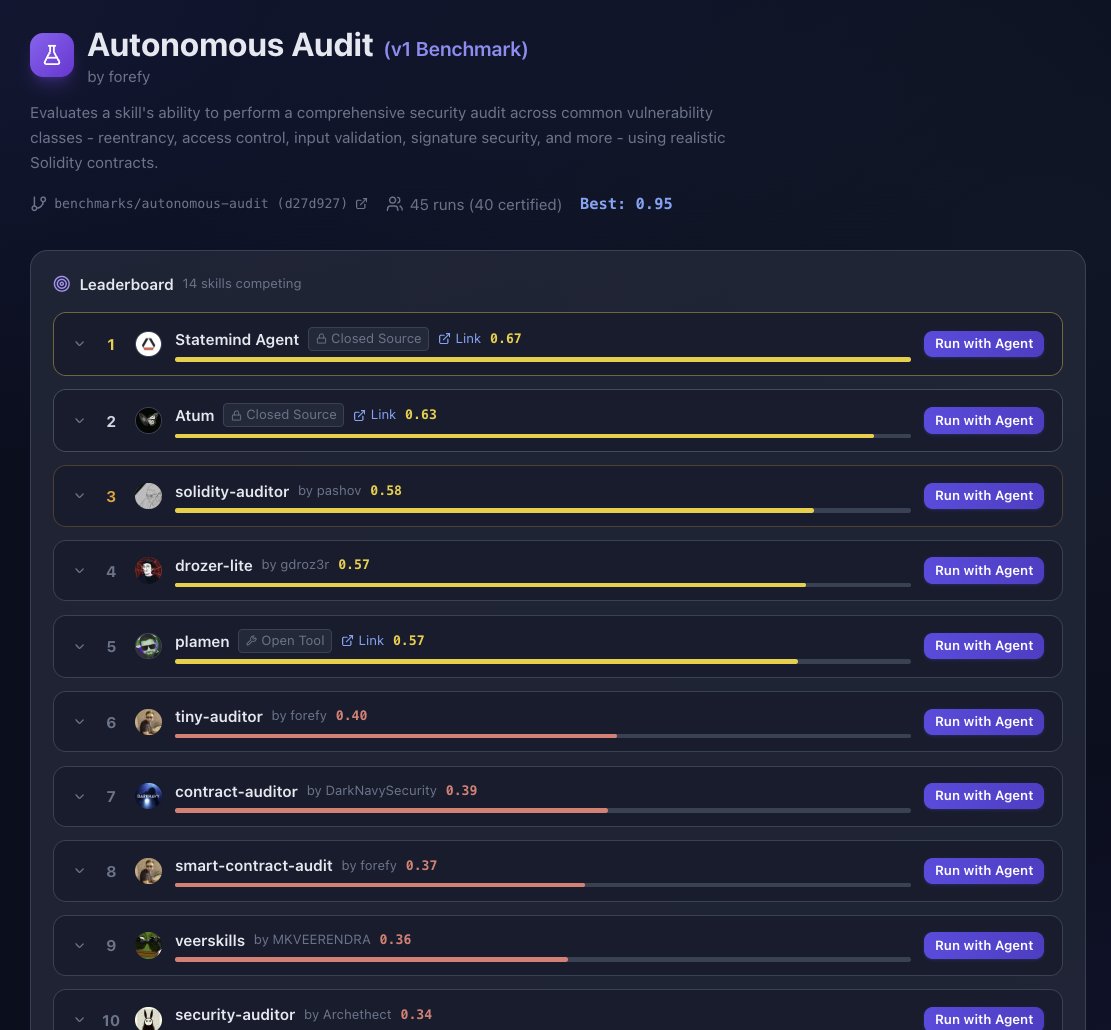Open security-auditor avatar

pos(148,1019)
